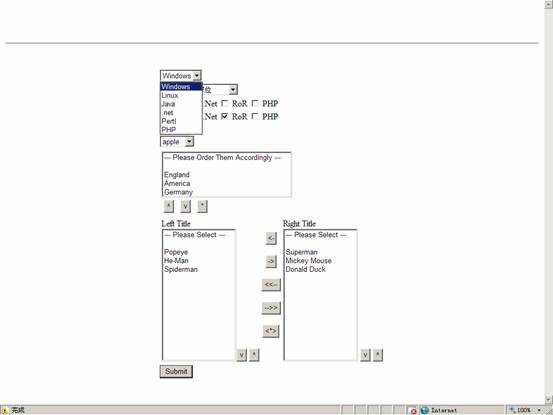Check the PHP checkbox in the second row
The image size is (553, 415).
255,116
